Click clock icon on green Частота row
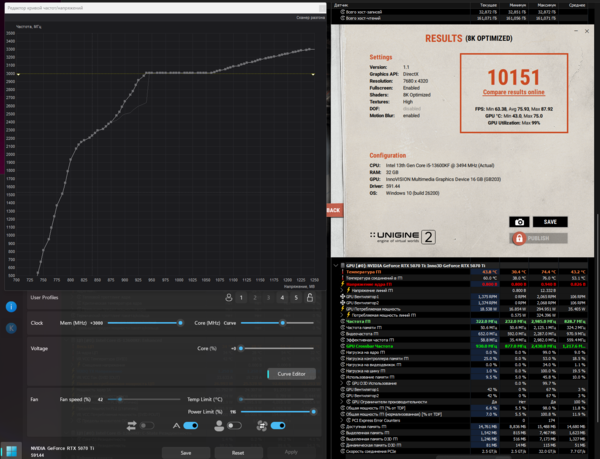 [343, 321]
